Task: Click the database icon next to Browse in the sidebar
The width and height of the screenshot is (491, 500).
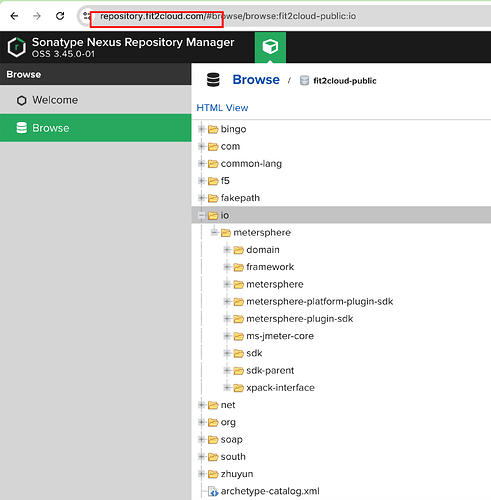Action: tap(22, 128)
